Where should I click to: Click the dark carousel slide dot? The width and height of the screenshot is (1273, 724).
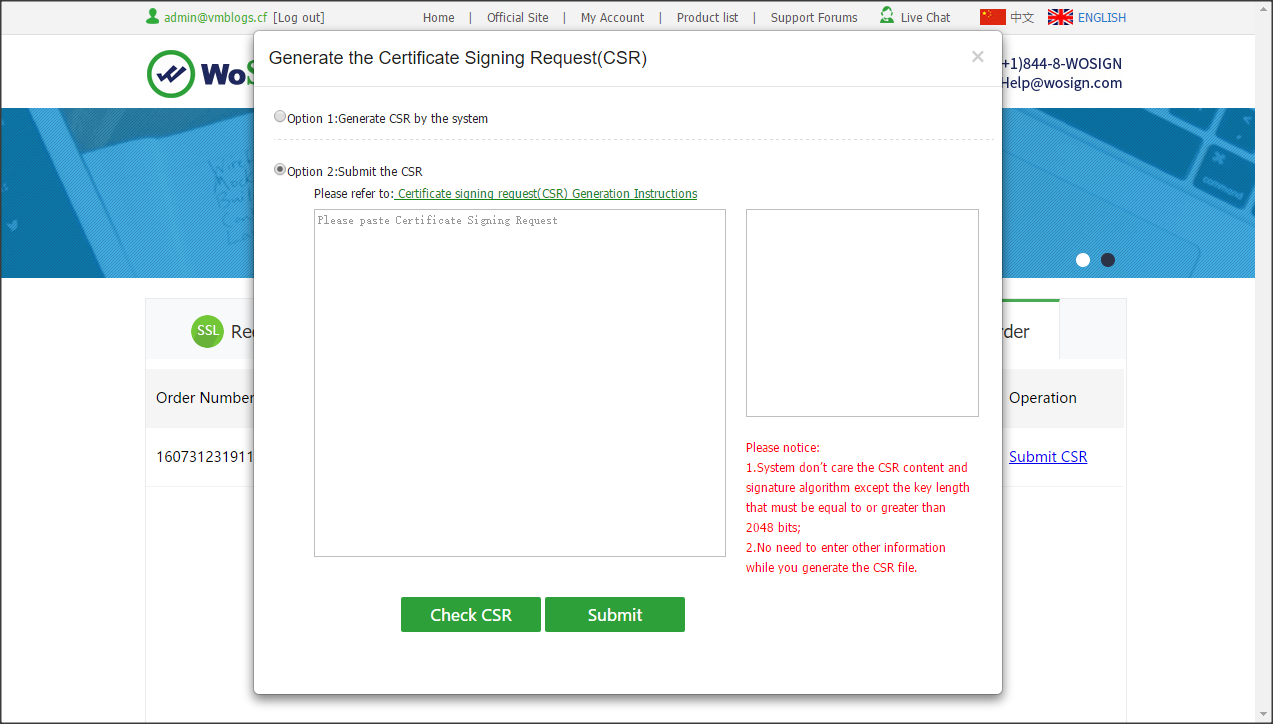[x=1108, y=260]
